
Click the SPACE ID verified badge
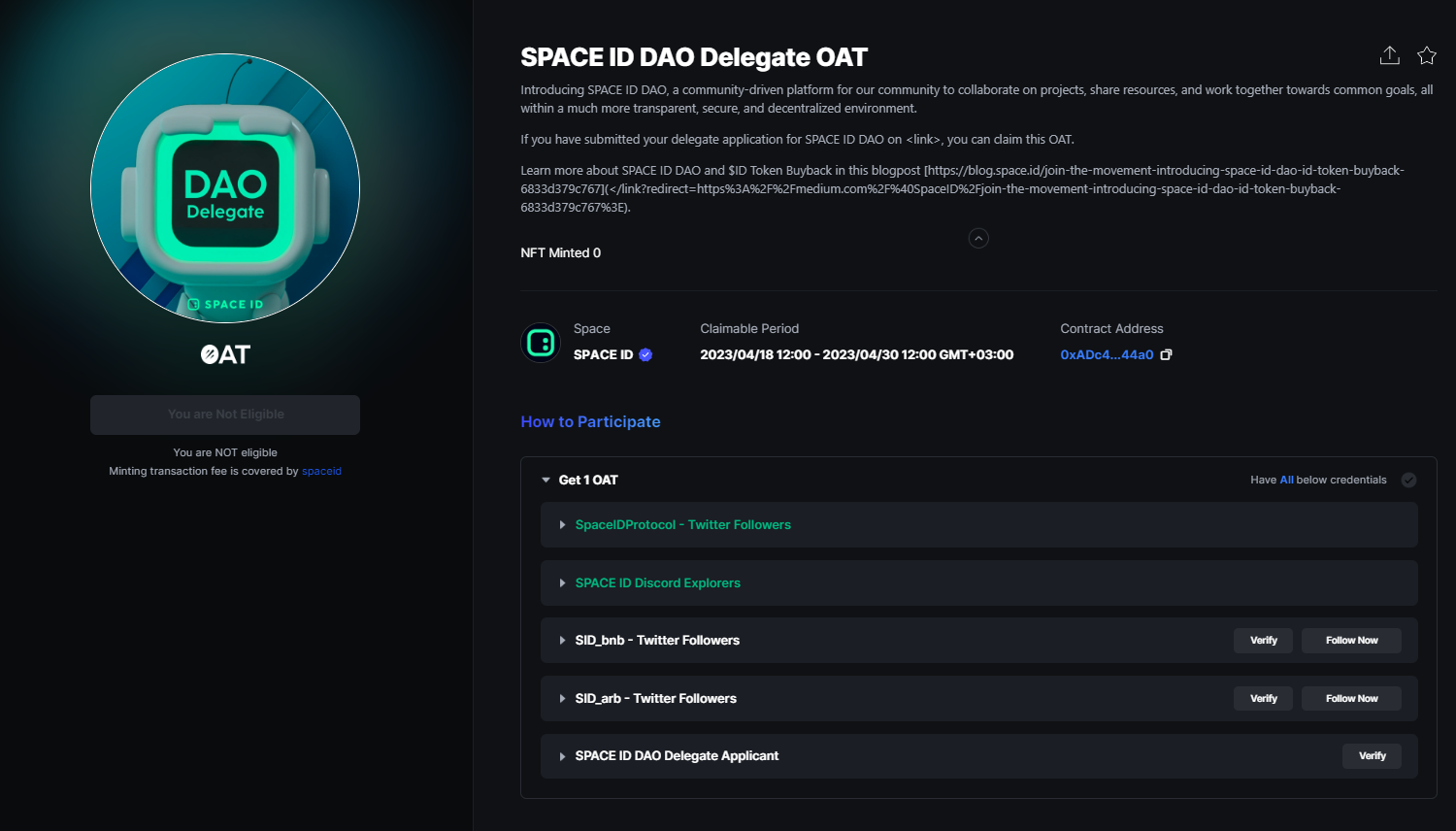point(645,355)
